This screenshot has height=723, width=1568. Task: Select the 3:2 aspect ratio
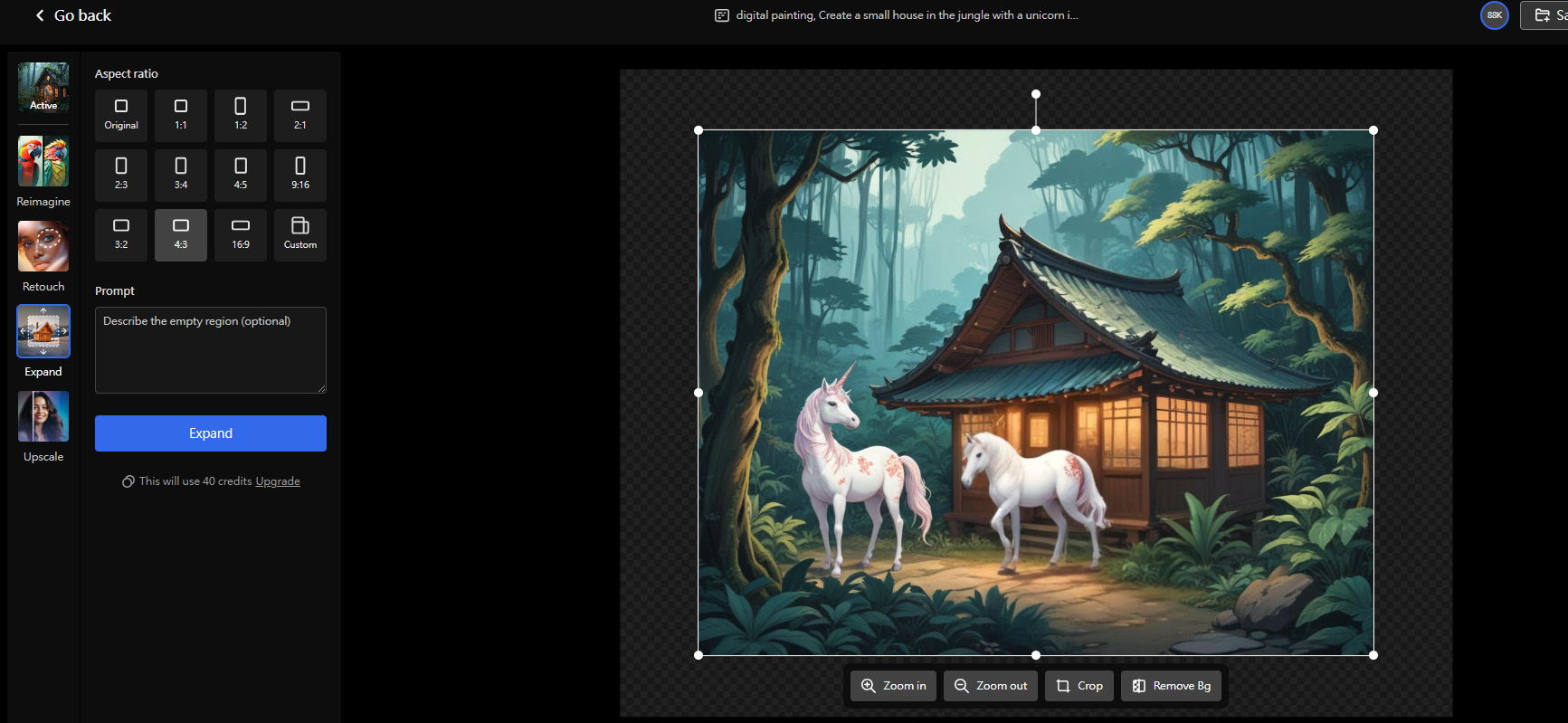coord(121,234)
